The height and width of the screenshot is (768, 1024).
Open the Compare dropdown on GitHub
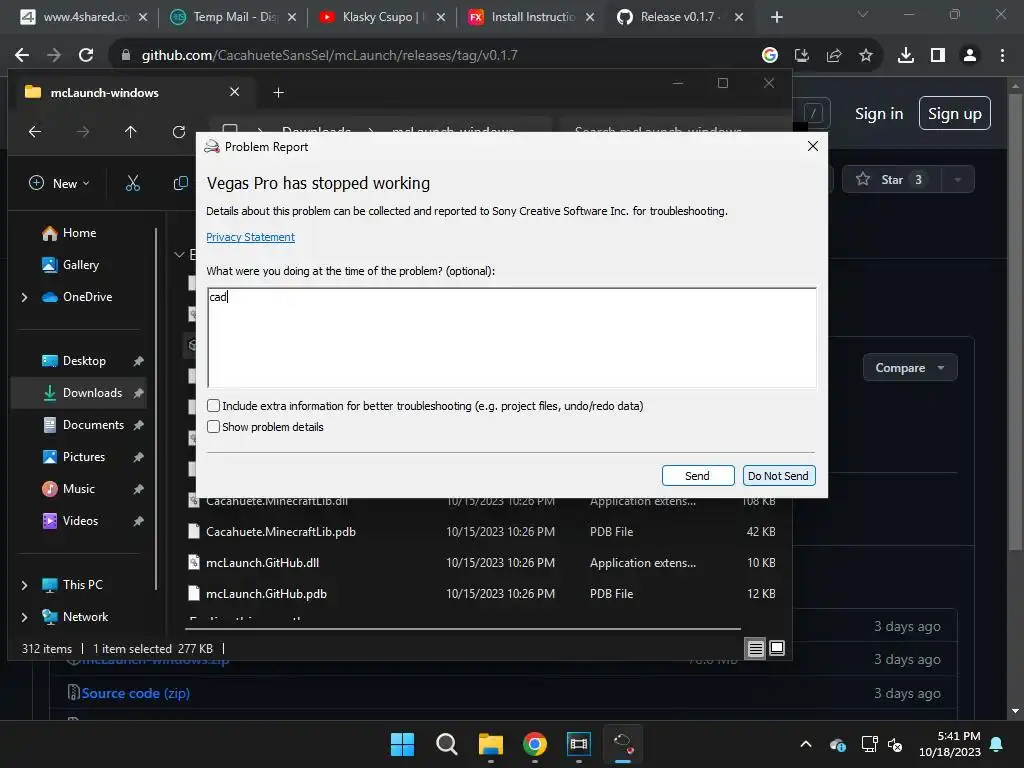point(910,368)
